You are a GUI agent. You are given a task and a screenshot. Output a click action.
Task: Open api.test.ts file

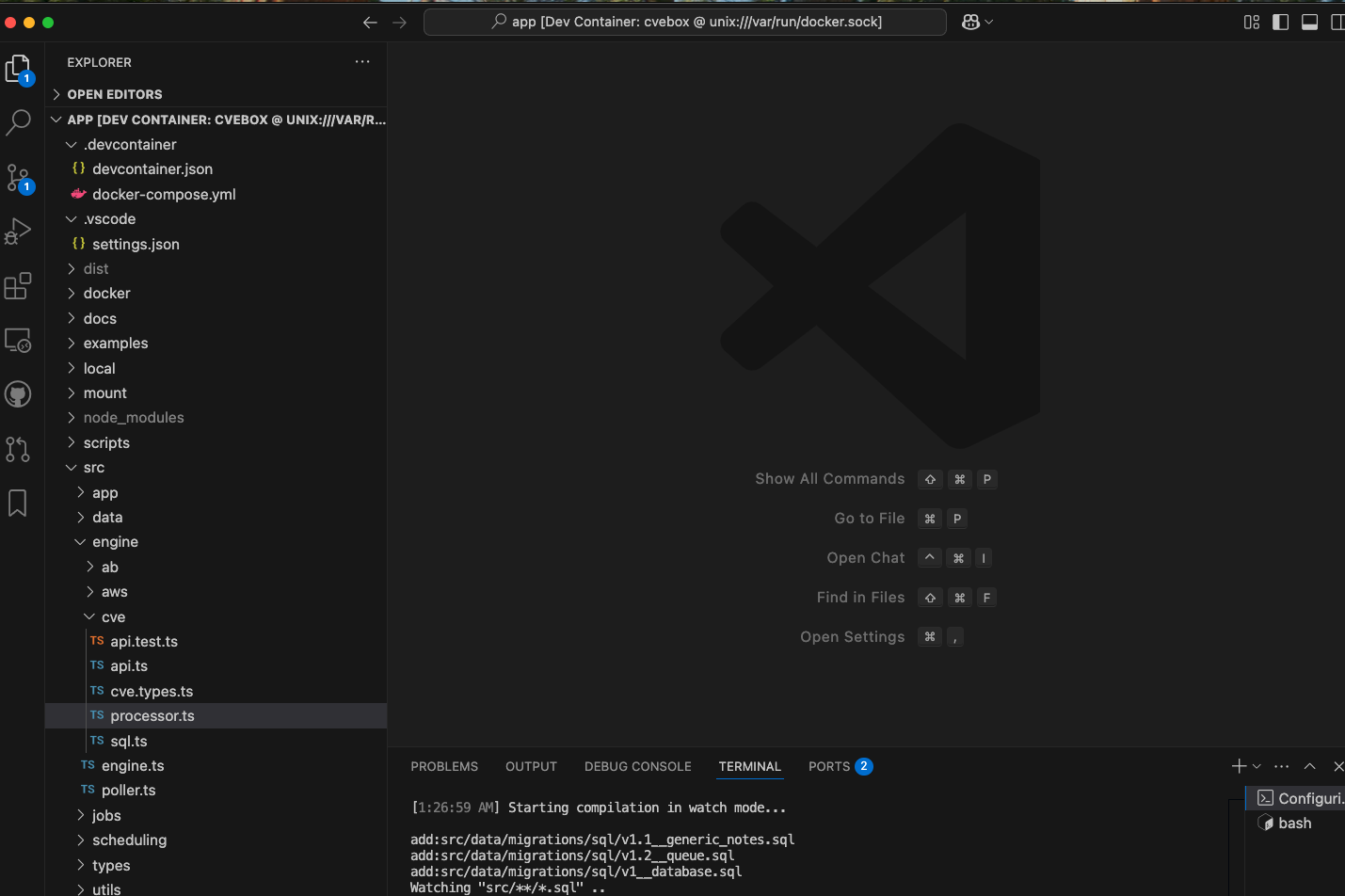click(216, 641)
